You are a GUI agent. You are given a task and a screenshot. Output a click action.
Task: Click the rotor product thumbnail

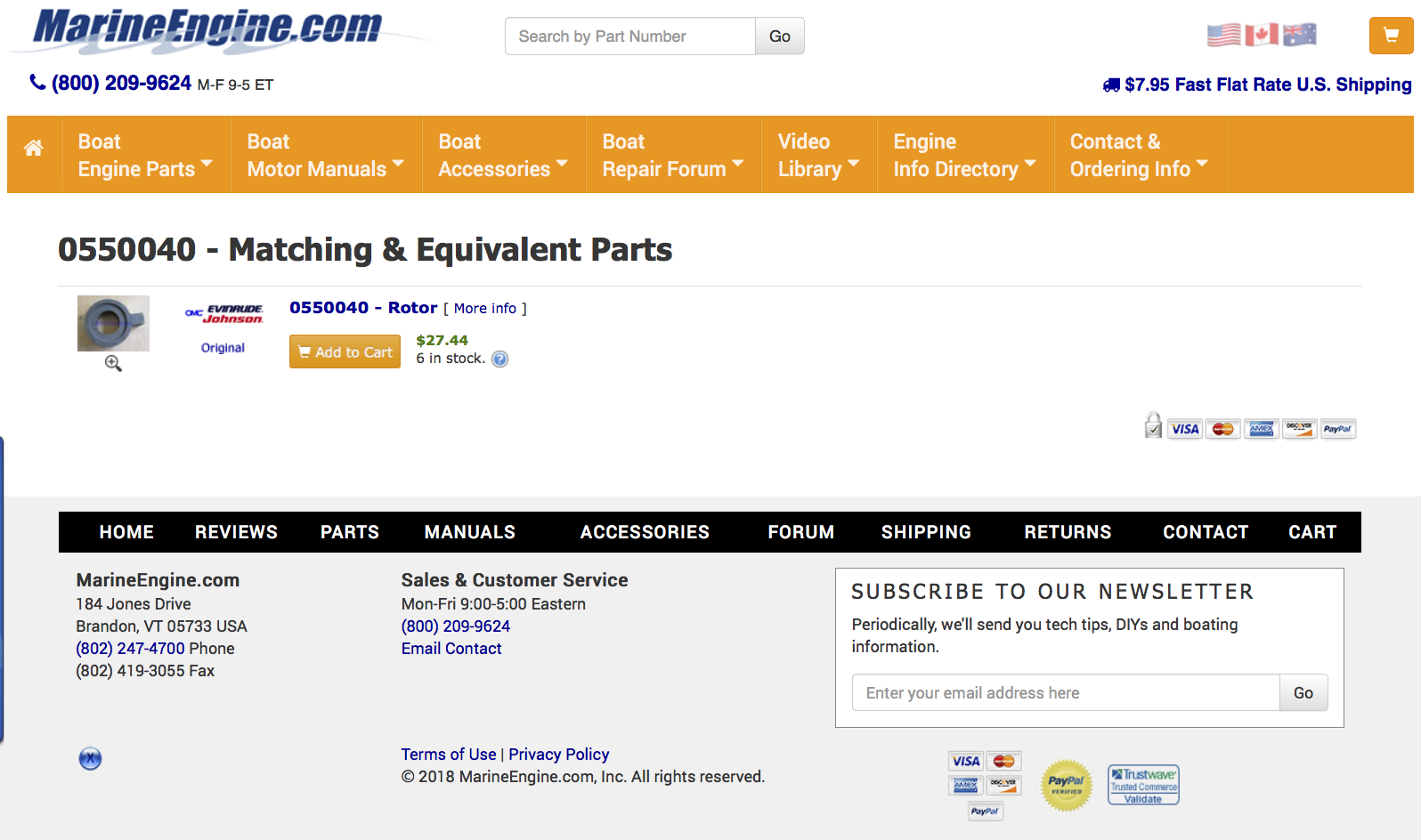click(x=113, y=323)
